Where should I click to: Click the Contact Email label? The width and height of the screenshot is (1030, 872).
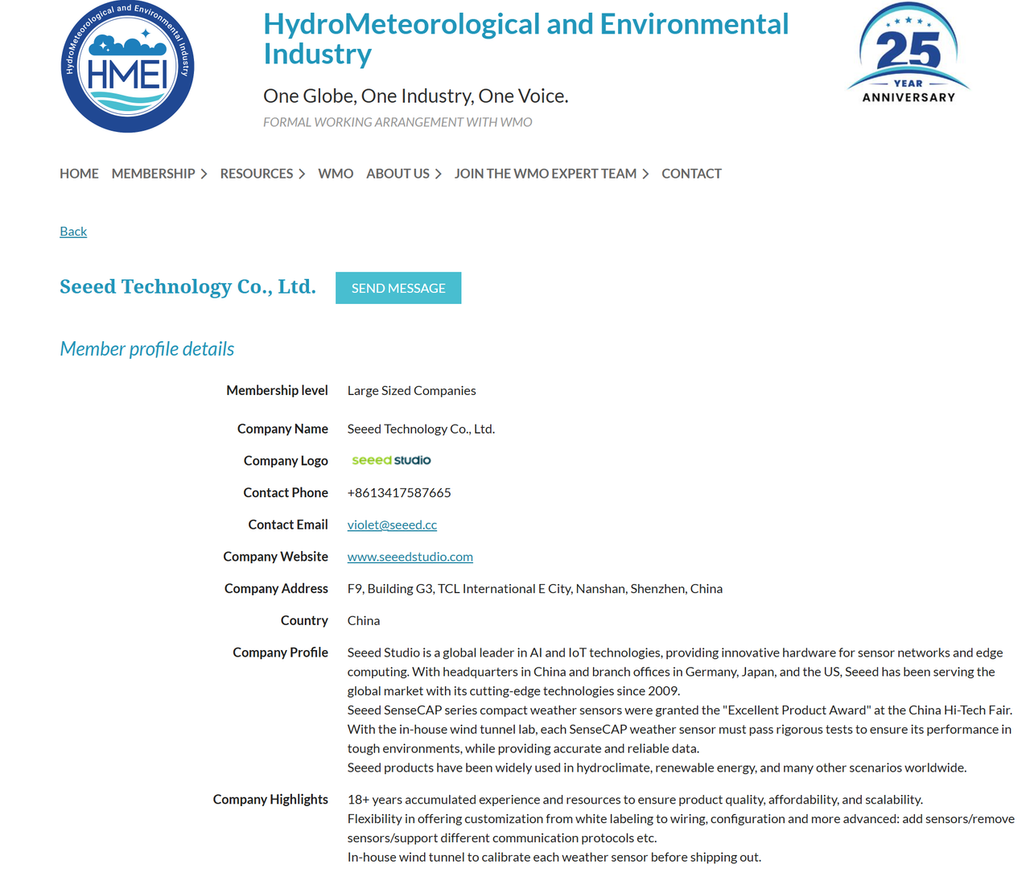288,524
